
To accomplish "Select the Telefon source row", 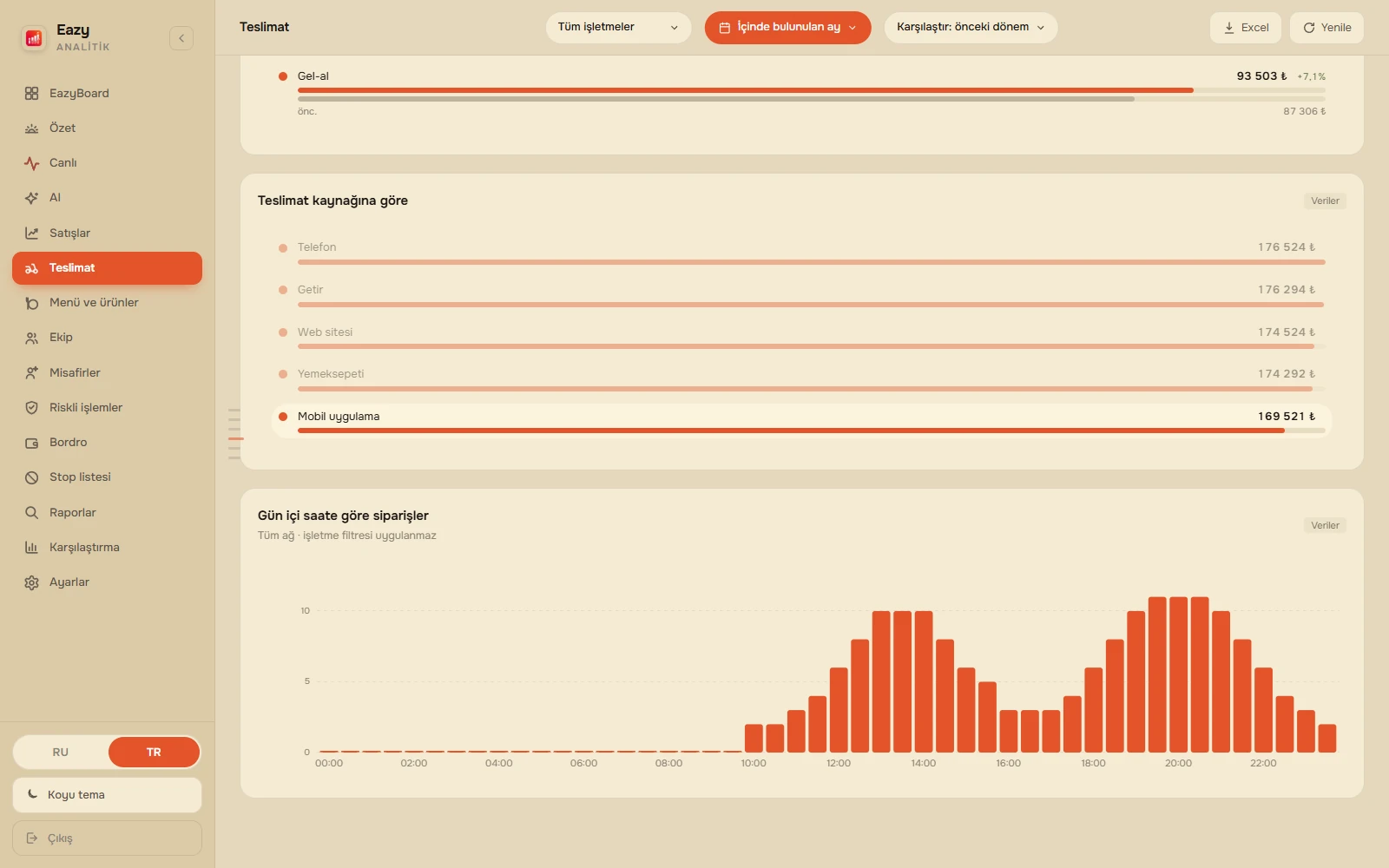I will (801, 253).
